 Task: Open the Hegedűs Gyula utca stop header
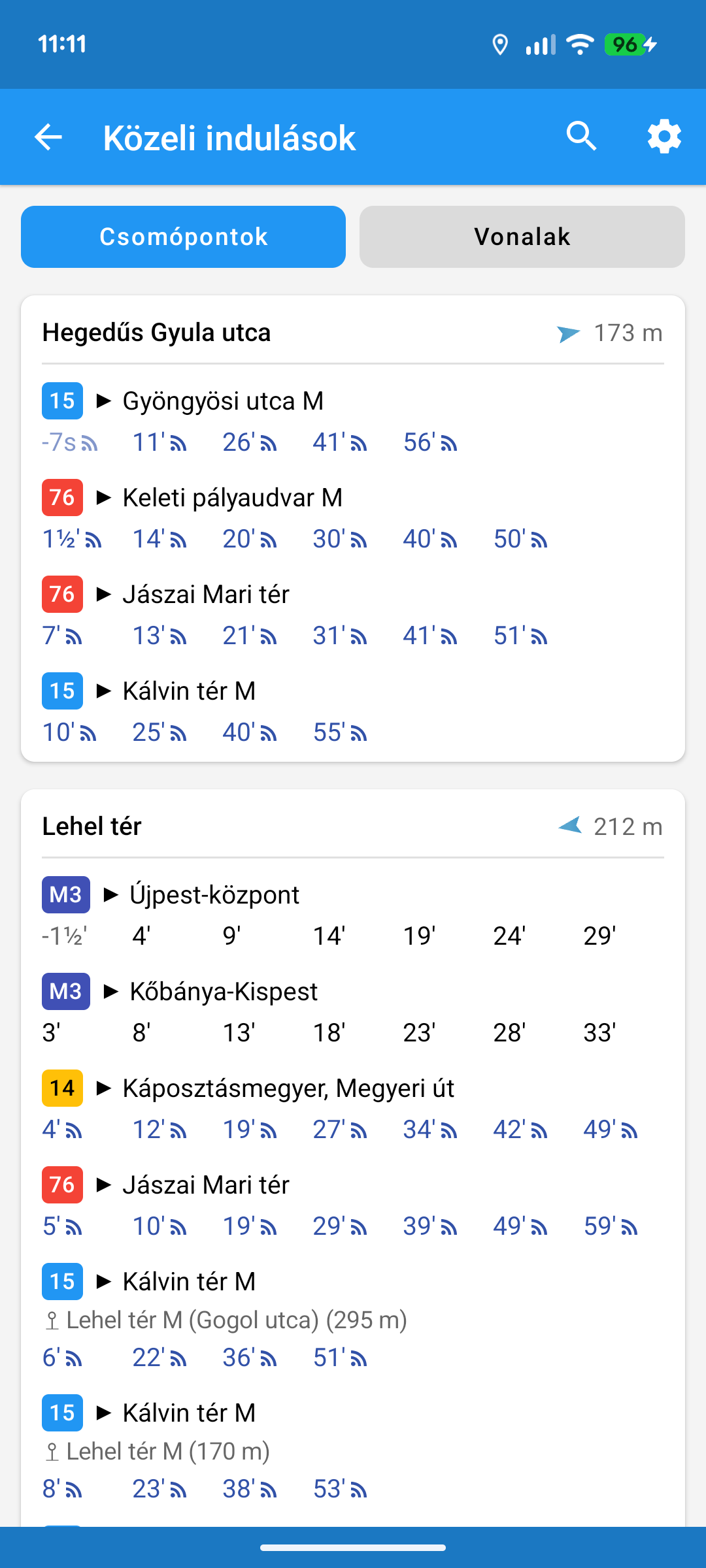pos(157,333)
